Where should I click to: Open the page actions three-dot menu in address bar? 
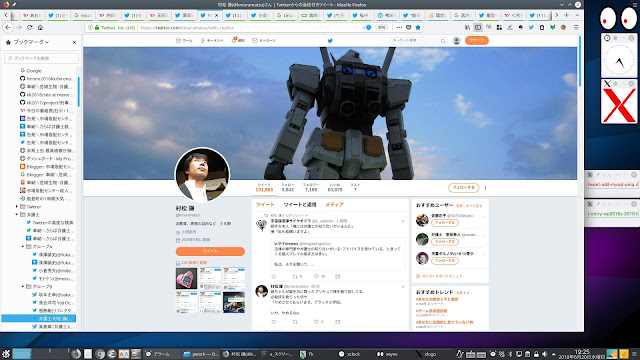coord(399,27)
